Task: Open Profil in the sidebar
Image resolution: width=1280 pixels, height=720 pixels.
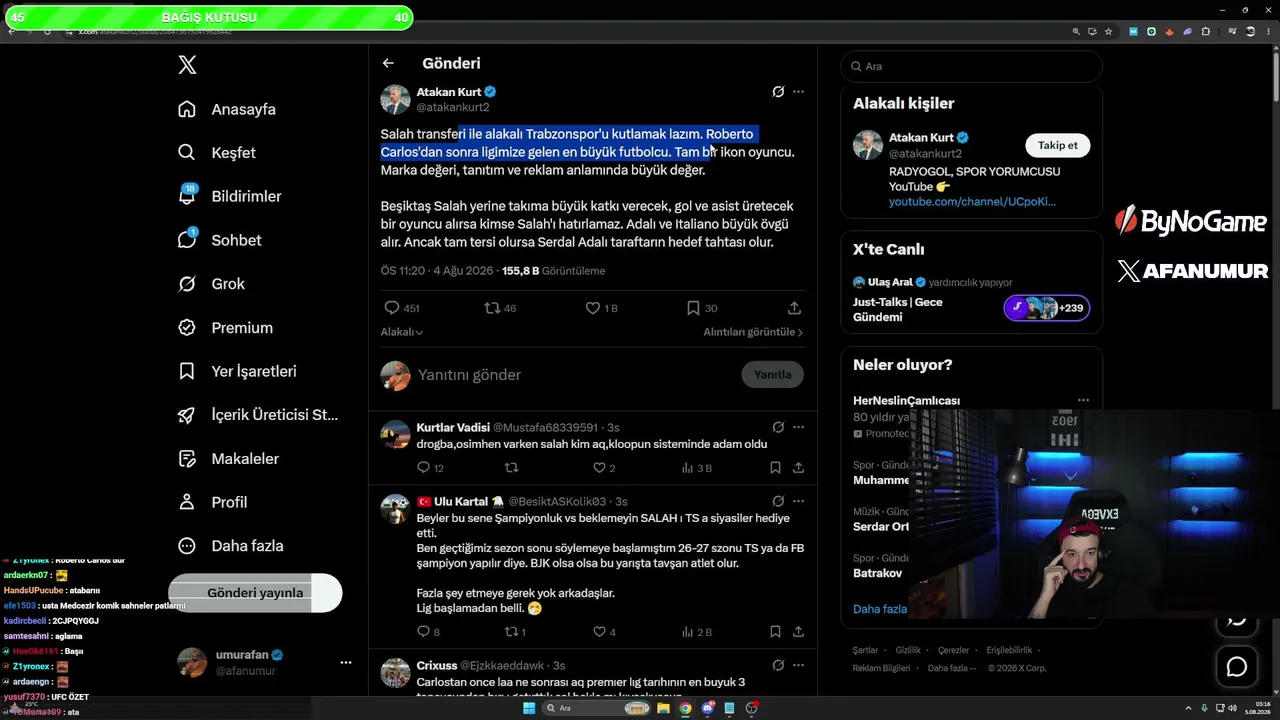Action: 212,502
